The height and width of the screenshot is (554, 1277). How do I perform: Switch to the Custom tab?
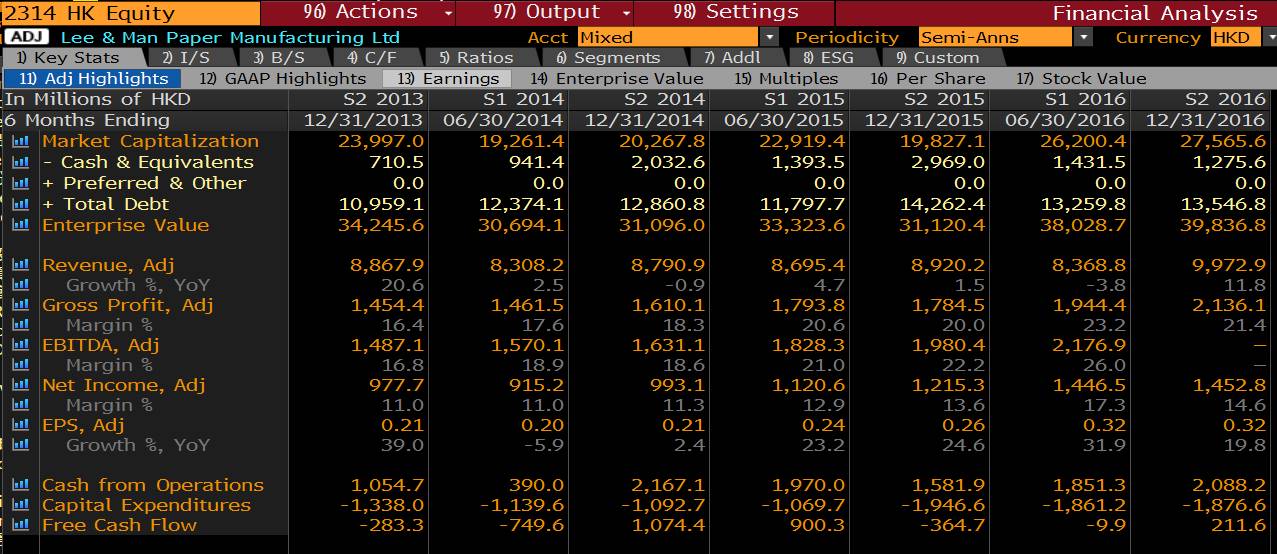[937, 57]
